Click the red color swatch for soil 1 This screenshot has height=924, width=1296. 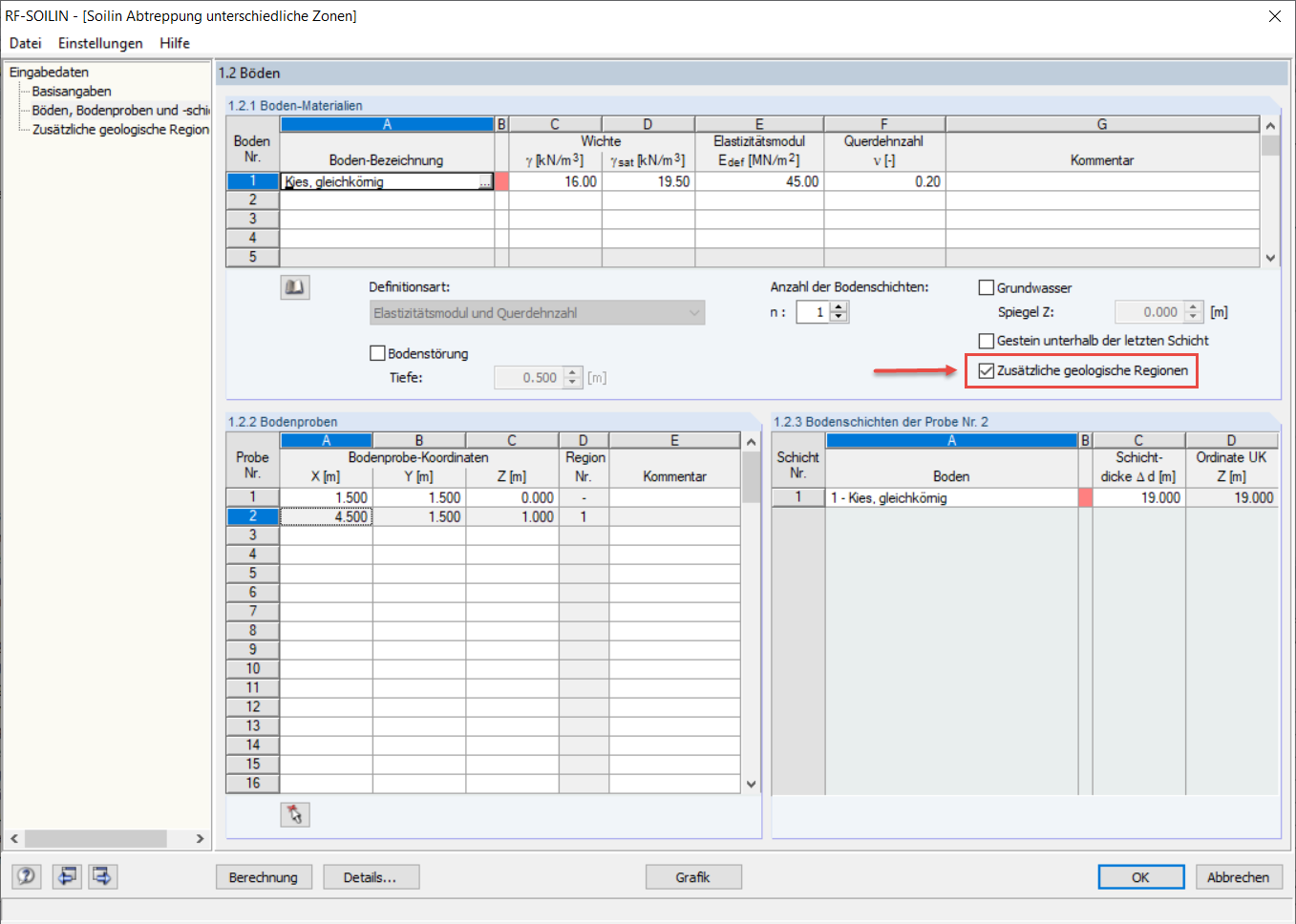pyautogui.click(x=501, y=181)
